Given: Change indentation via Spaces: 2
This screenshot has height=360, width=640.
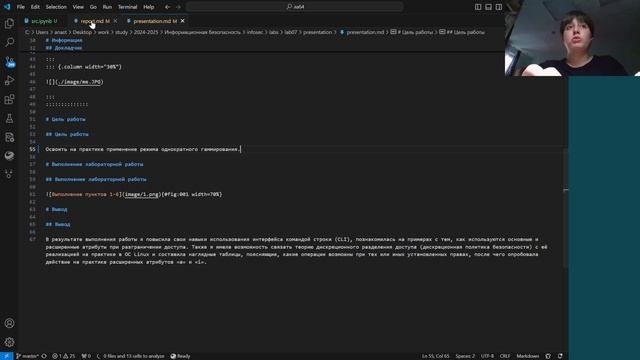Looking at the screenshot, I should (465, 356).
